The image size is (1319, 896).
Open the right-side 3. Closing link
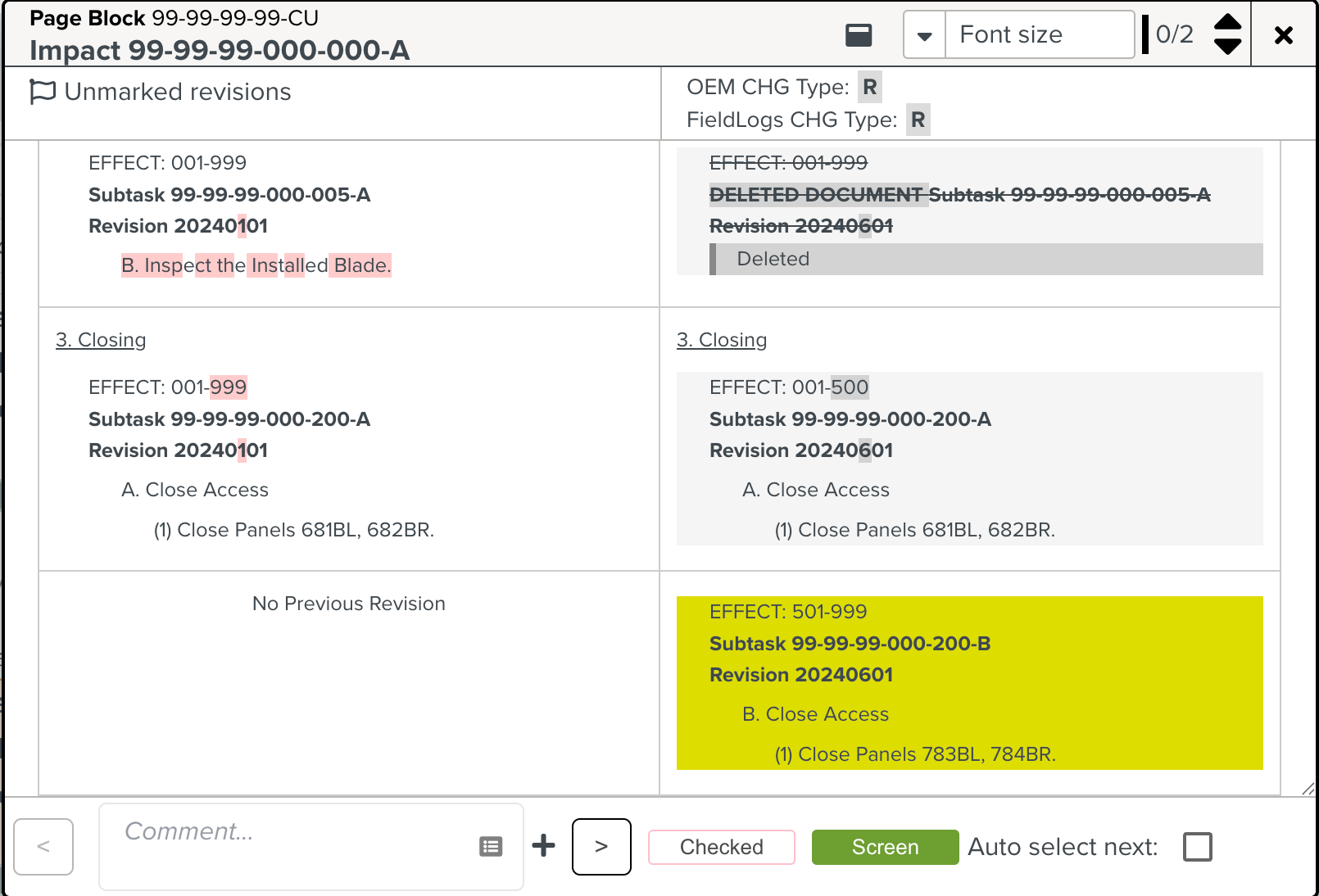pos(722,340)
